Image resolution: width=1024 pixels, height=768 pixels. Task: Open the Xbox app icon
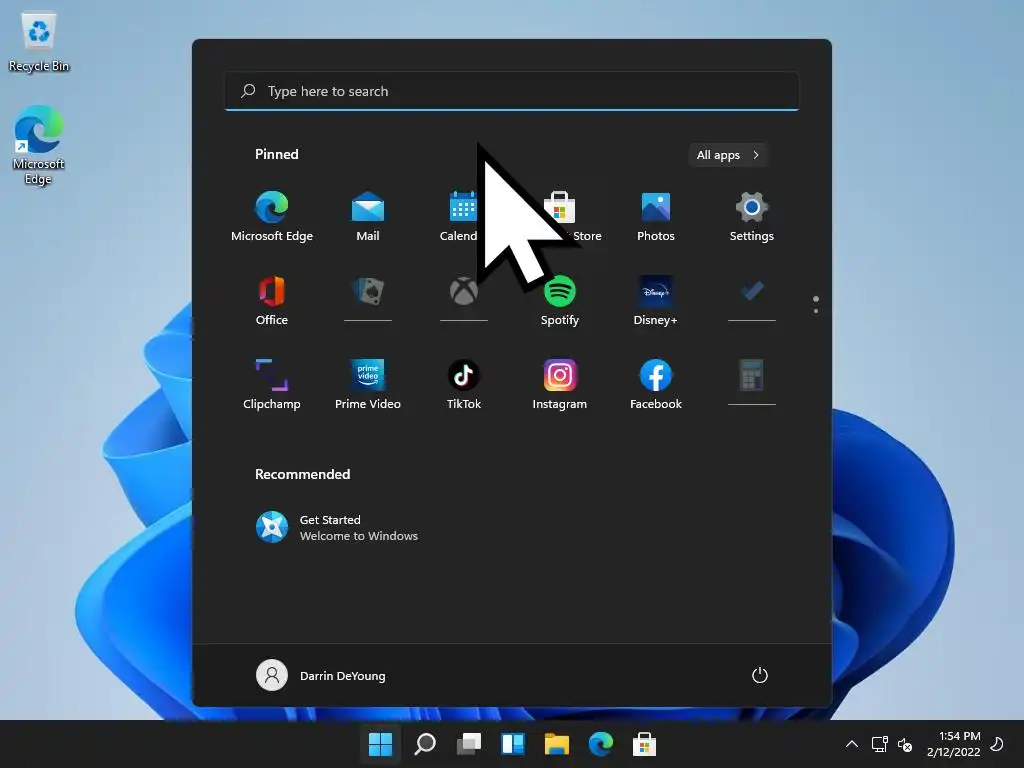(464, 291)
